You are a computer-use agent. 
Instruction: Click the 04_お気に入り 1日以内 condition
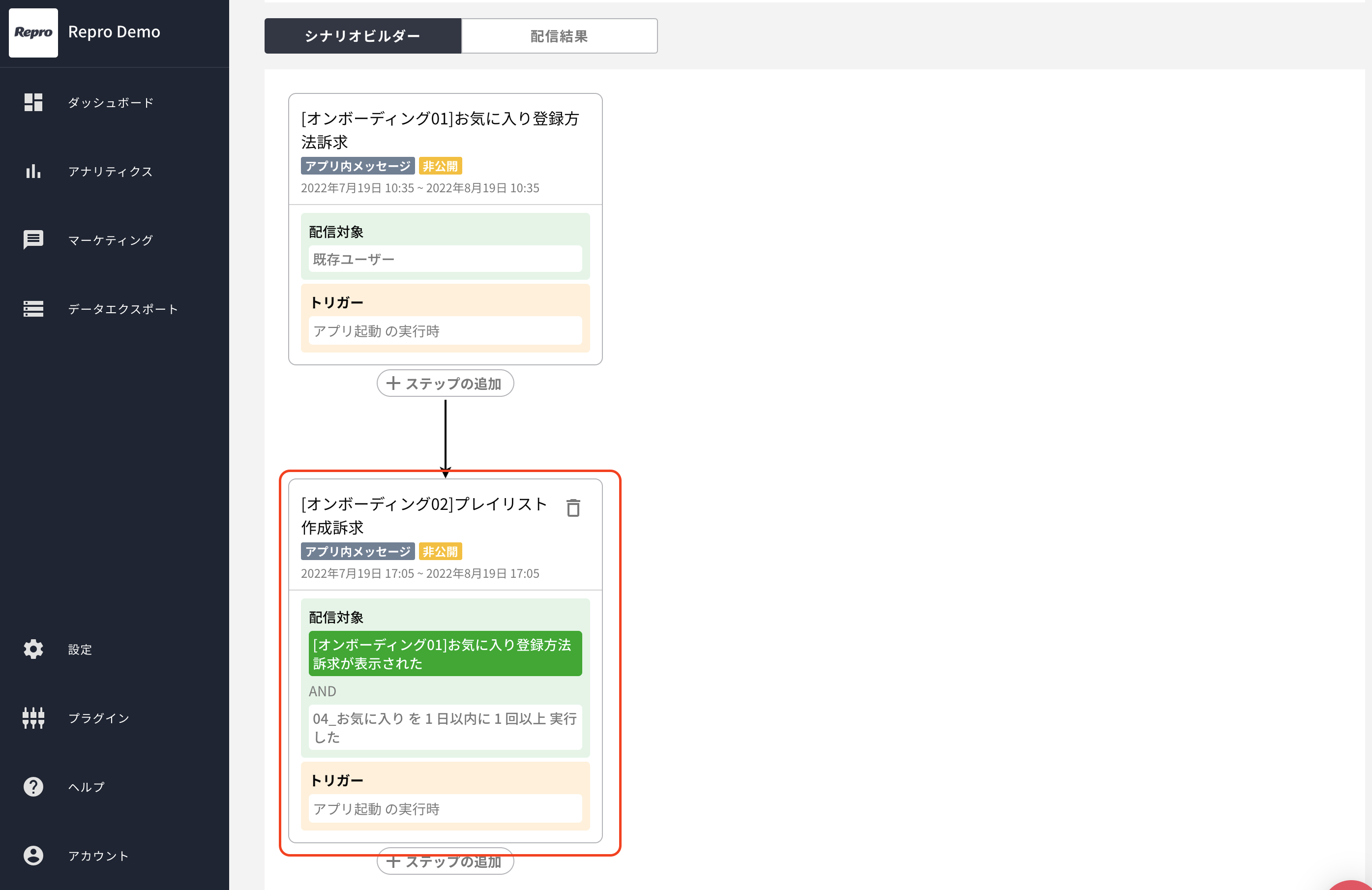point(445,727)
